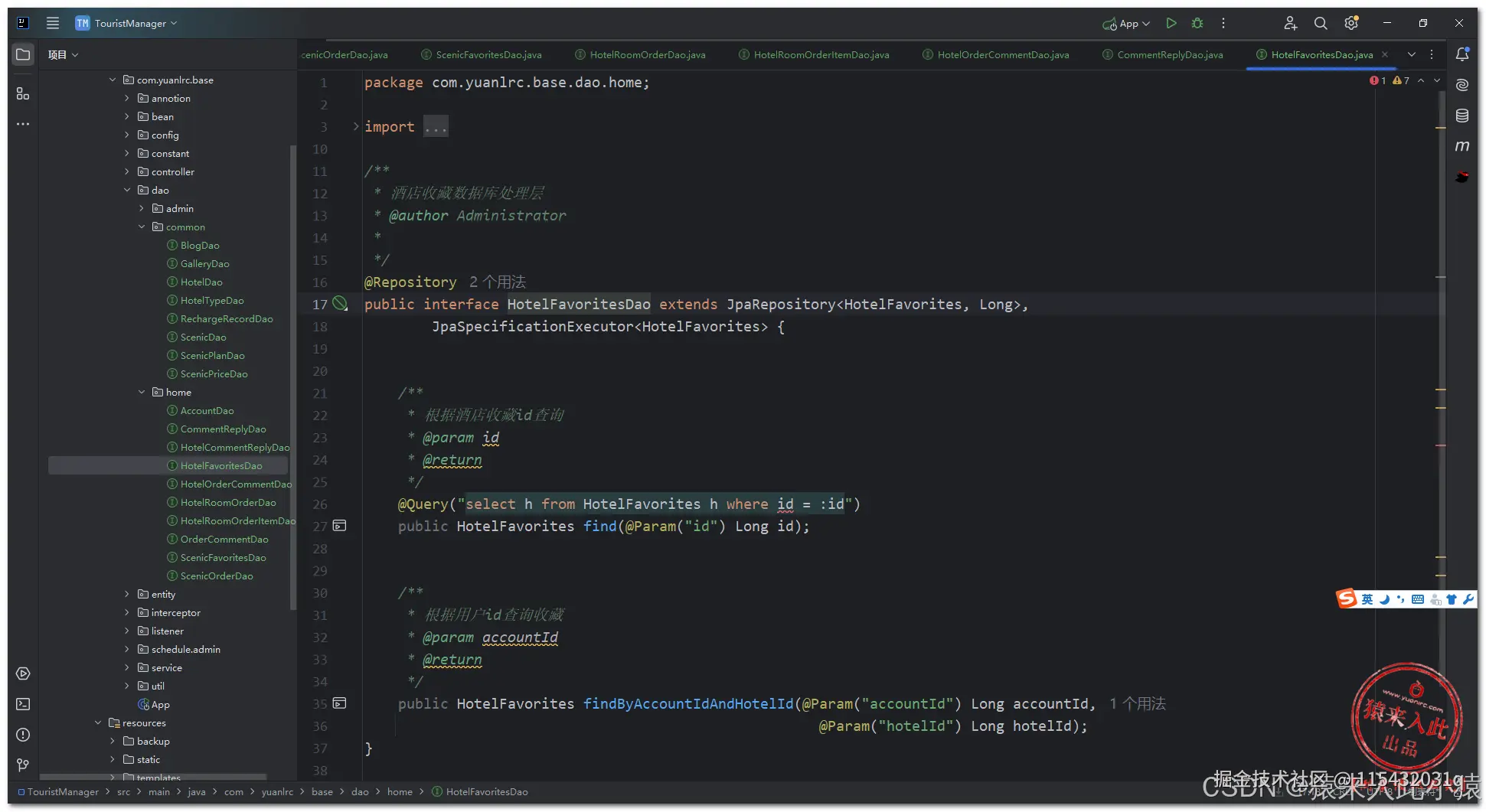The image size is (1486, 812).
Task: Click the gutter icon on line 35
Action: coord(340,703)
